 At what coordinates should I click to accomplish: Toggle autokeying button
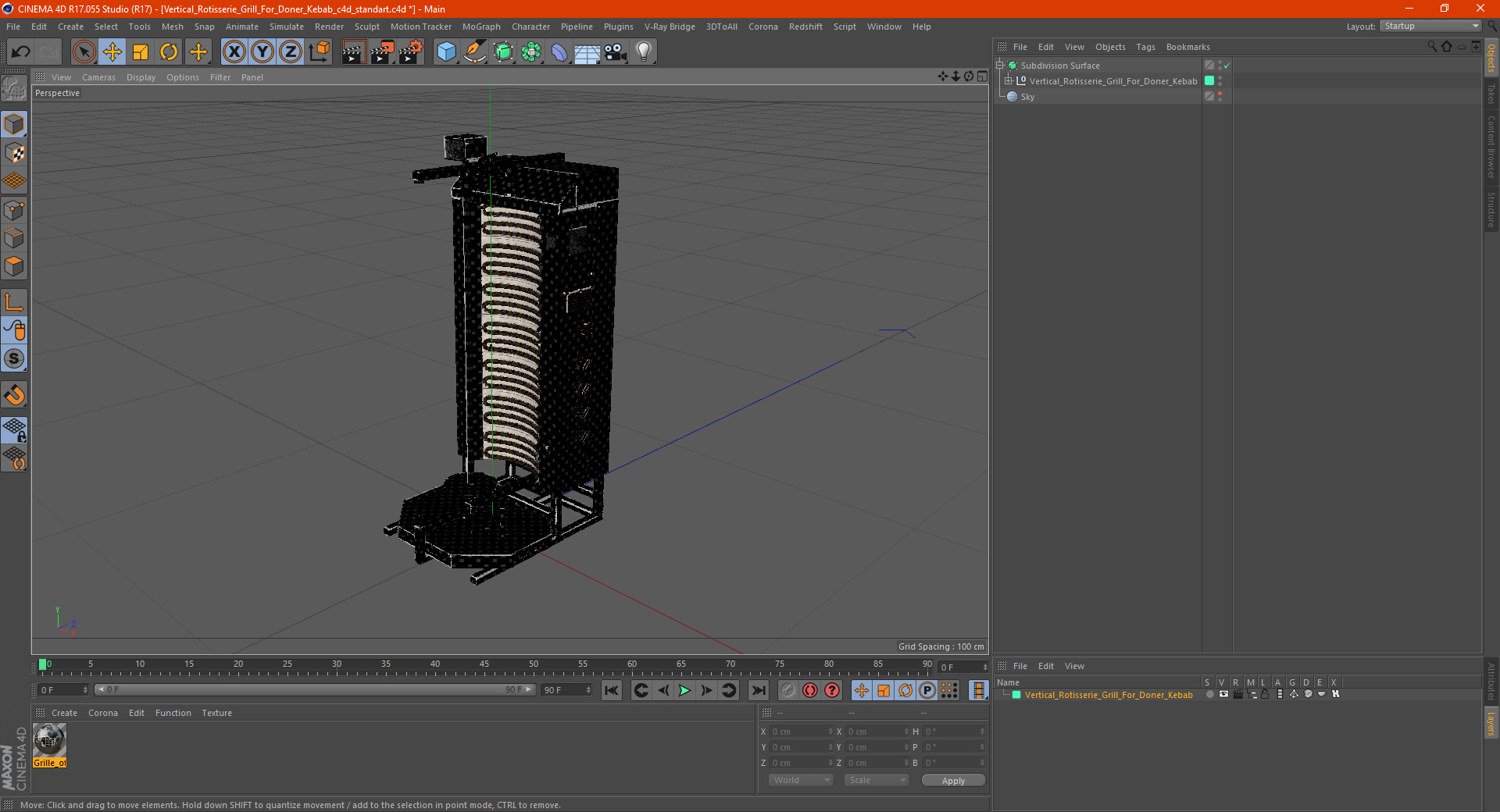810,690
